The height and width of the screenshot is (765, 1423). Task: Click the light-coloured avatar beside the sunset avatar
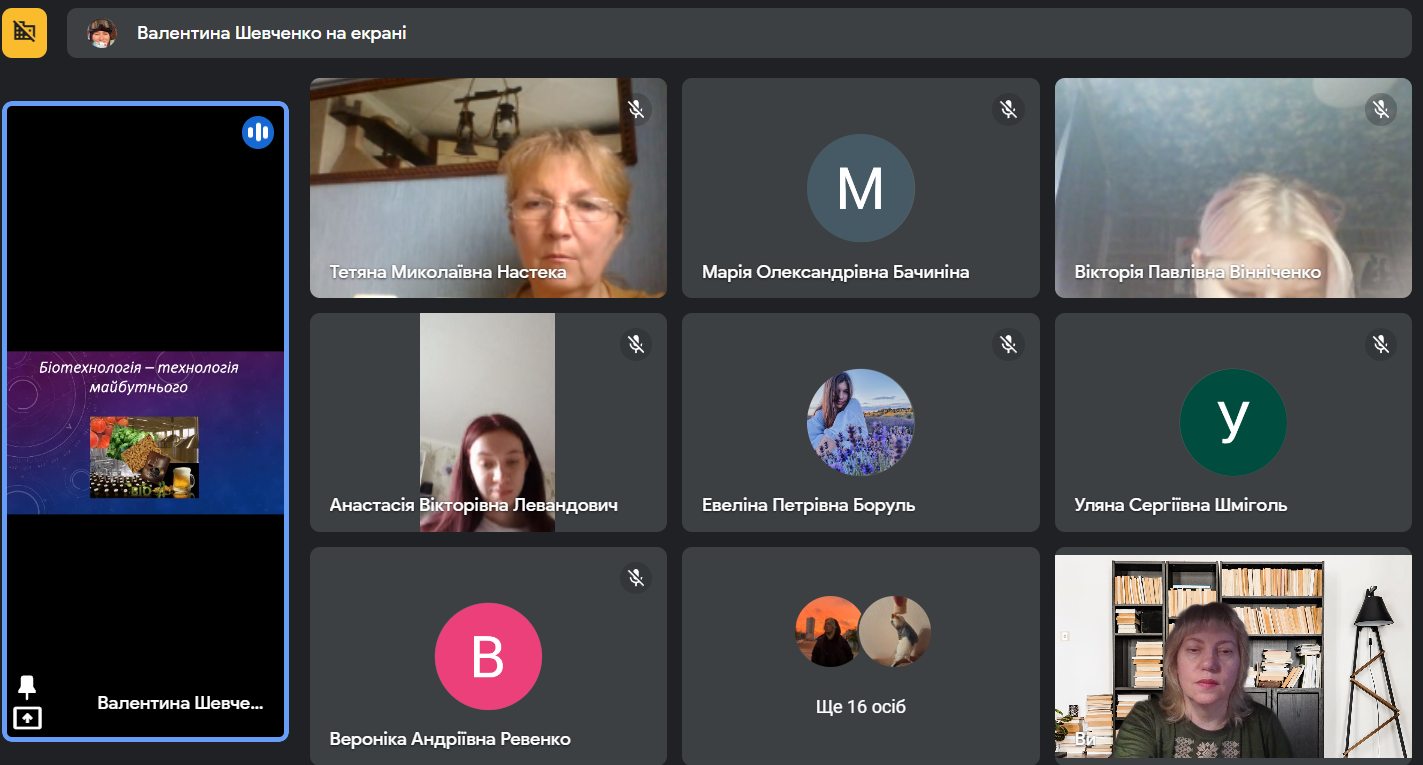click(896, 631)
